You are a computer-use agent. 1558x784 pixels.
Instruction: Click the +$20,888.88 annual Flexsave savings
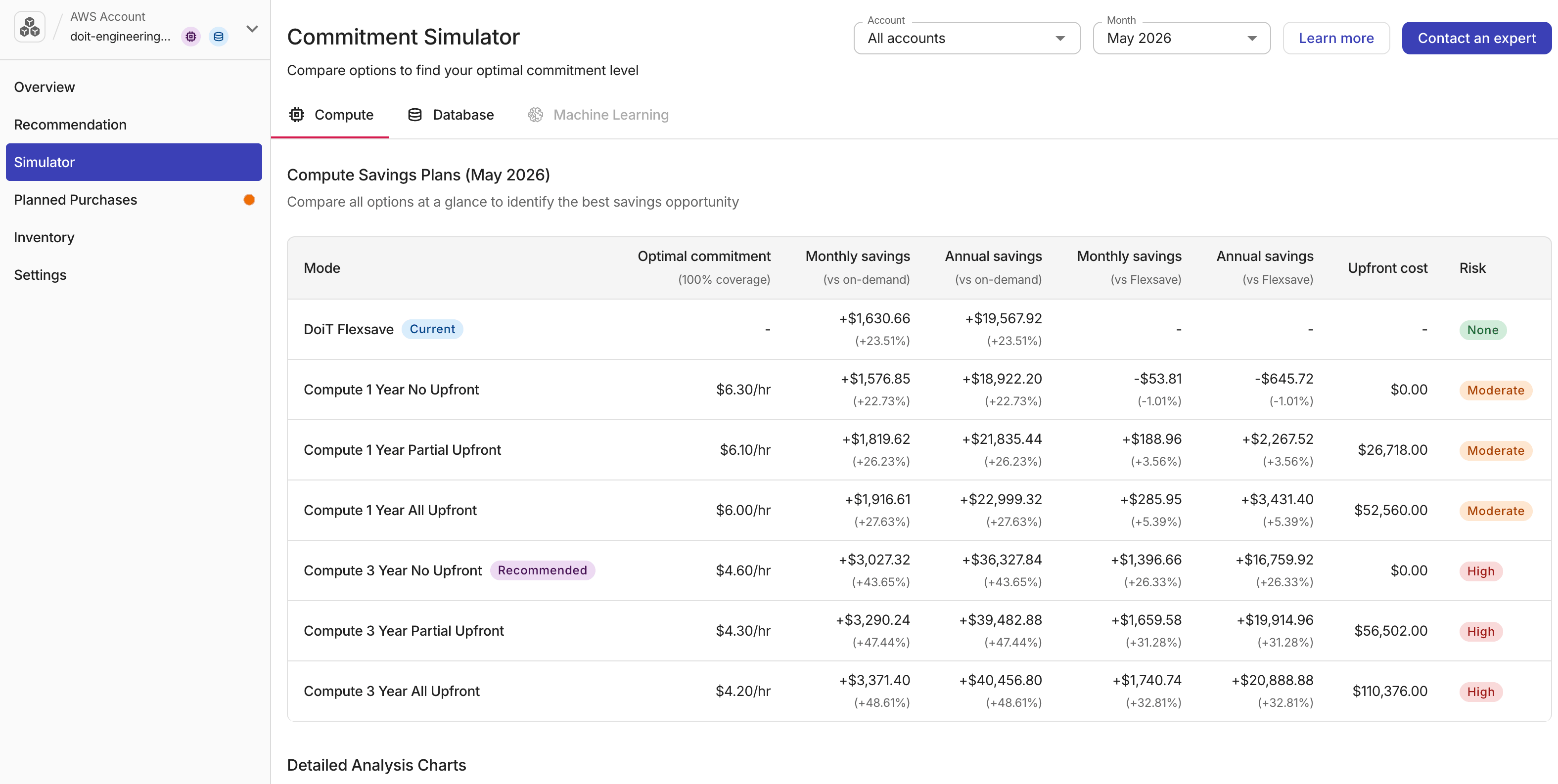click(x=1272, y=681)
